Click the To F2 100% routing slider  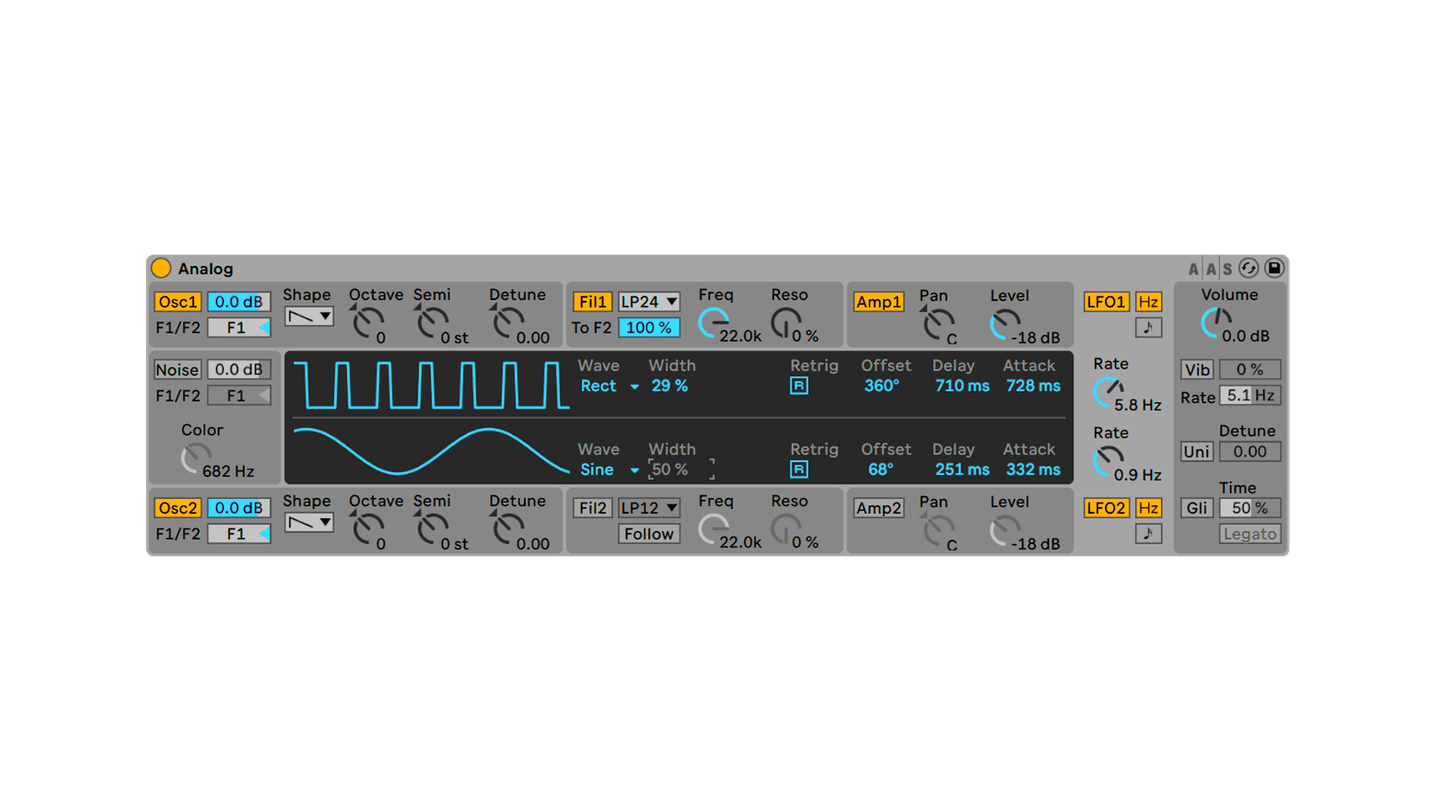[648, 327]
